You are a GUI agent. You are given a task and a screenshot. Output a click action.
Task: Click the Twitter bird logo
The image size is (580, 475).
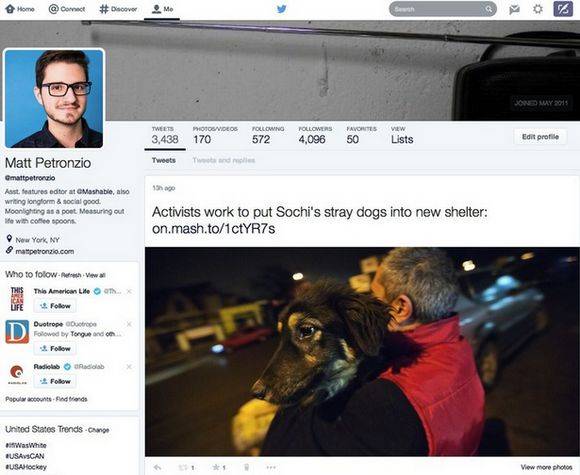281,9
